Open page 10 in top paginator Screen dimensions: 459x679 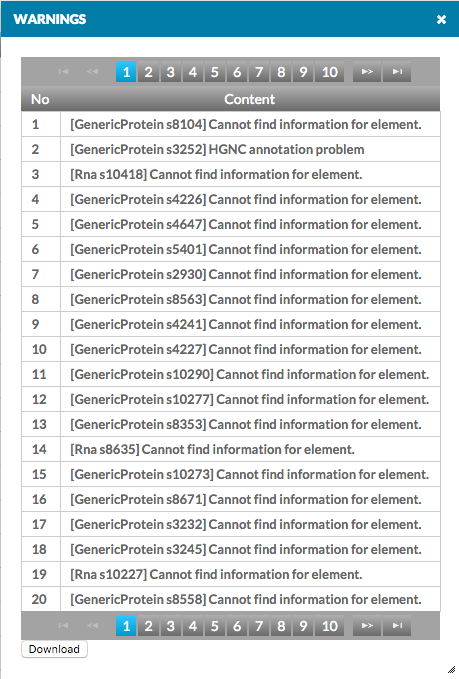click(x=330, y=72)
